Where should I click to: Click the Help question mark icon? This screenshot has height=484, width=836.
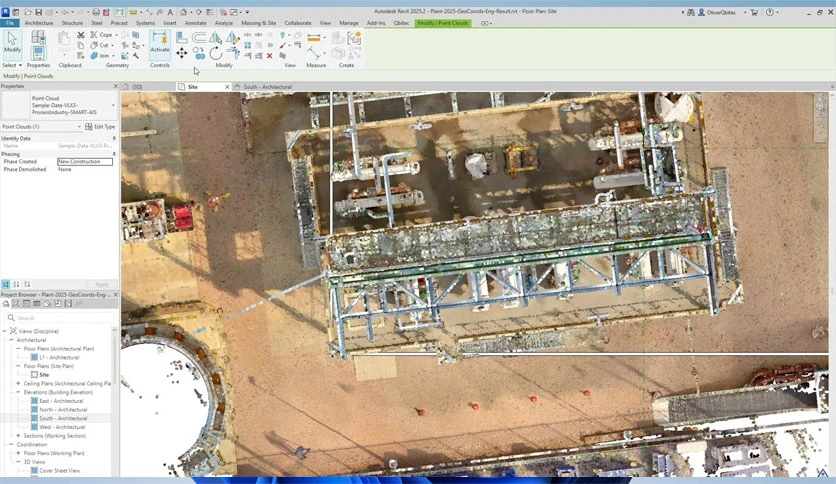tap(769, 12)
